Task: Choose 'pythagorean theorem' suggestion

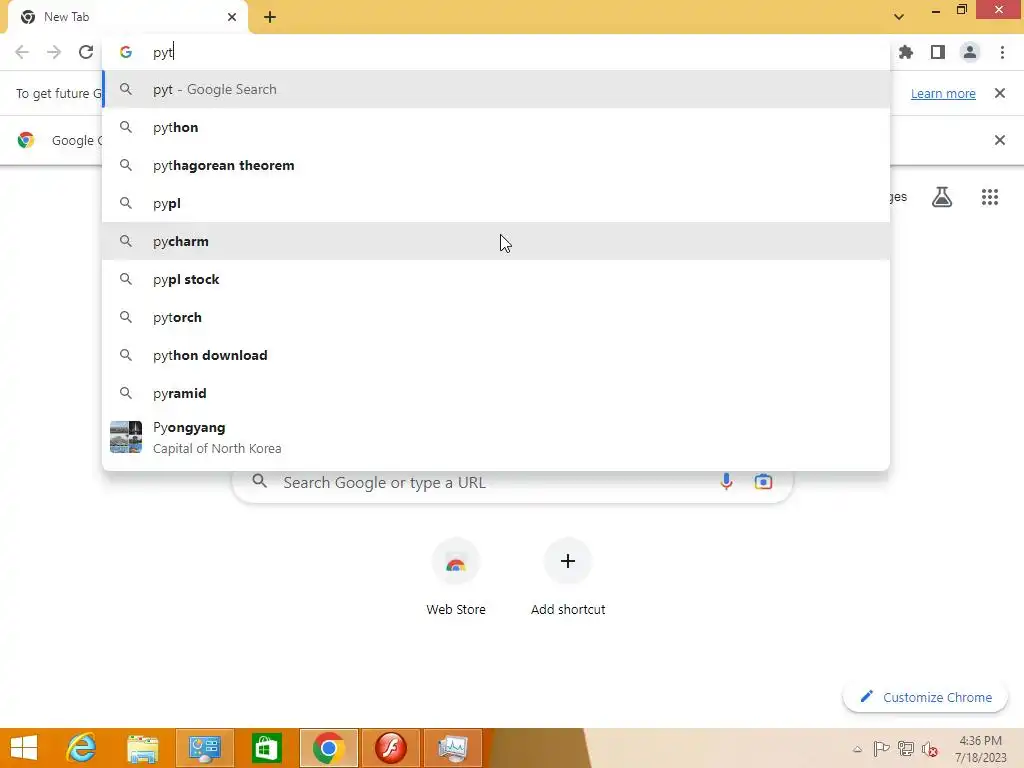Action: point(496,165)
